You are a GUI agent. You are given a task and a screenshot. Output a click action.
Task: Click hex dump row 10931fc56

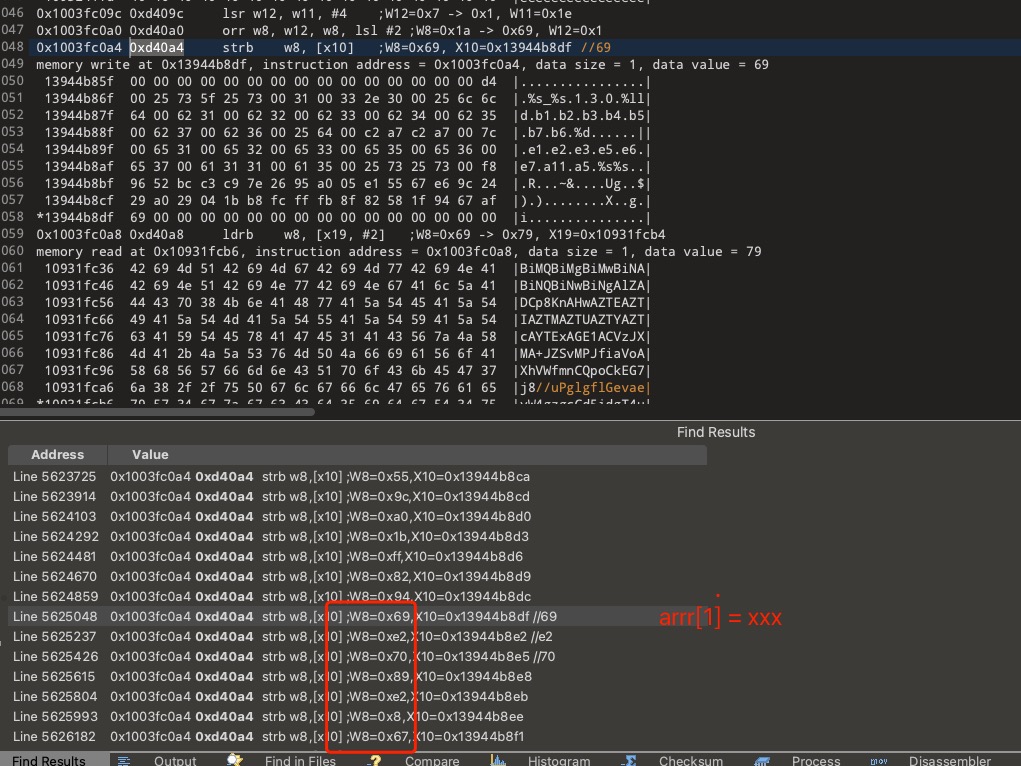(348, 302)
